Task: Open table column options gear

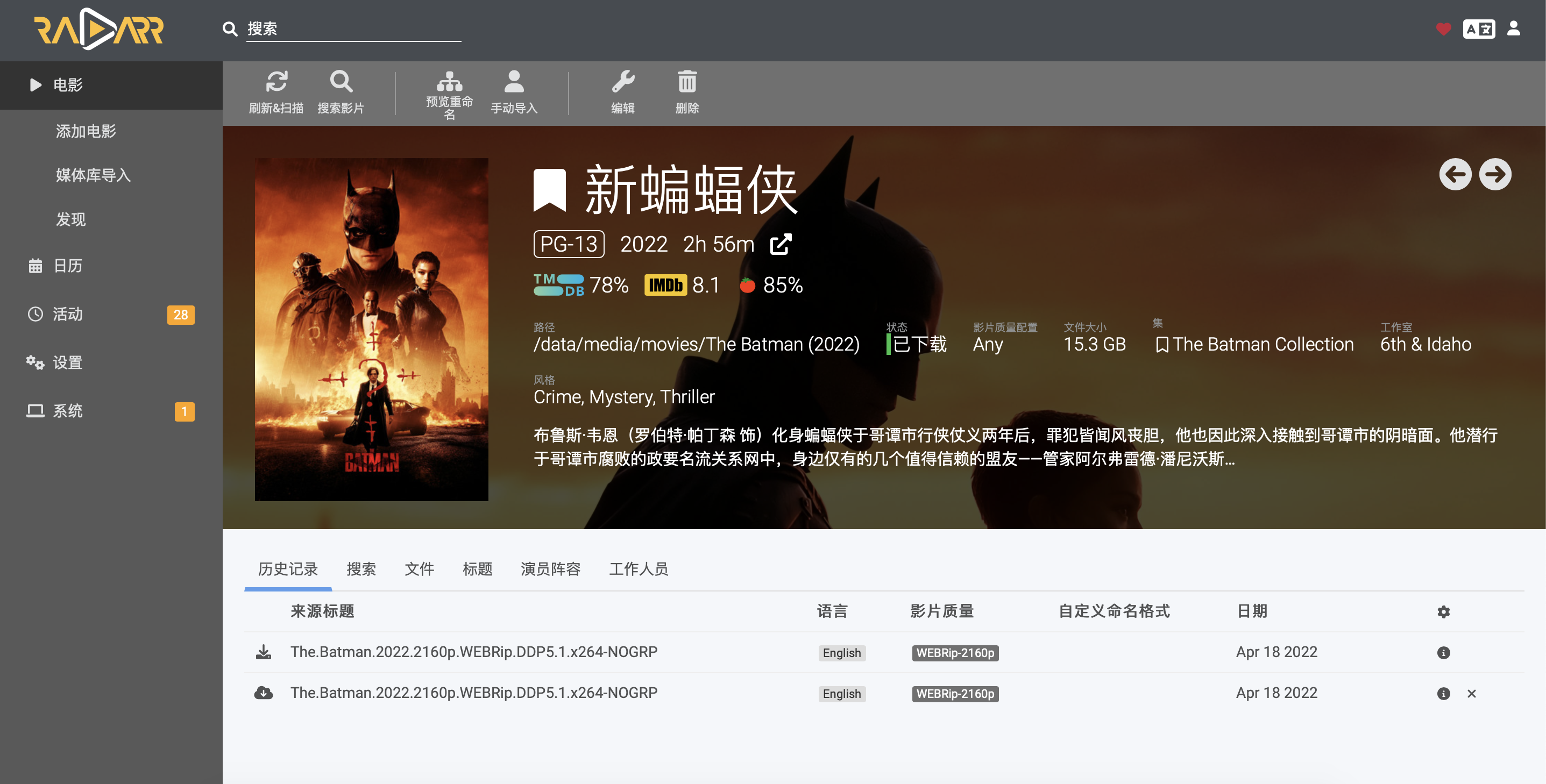Action: point(1443,612)
